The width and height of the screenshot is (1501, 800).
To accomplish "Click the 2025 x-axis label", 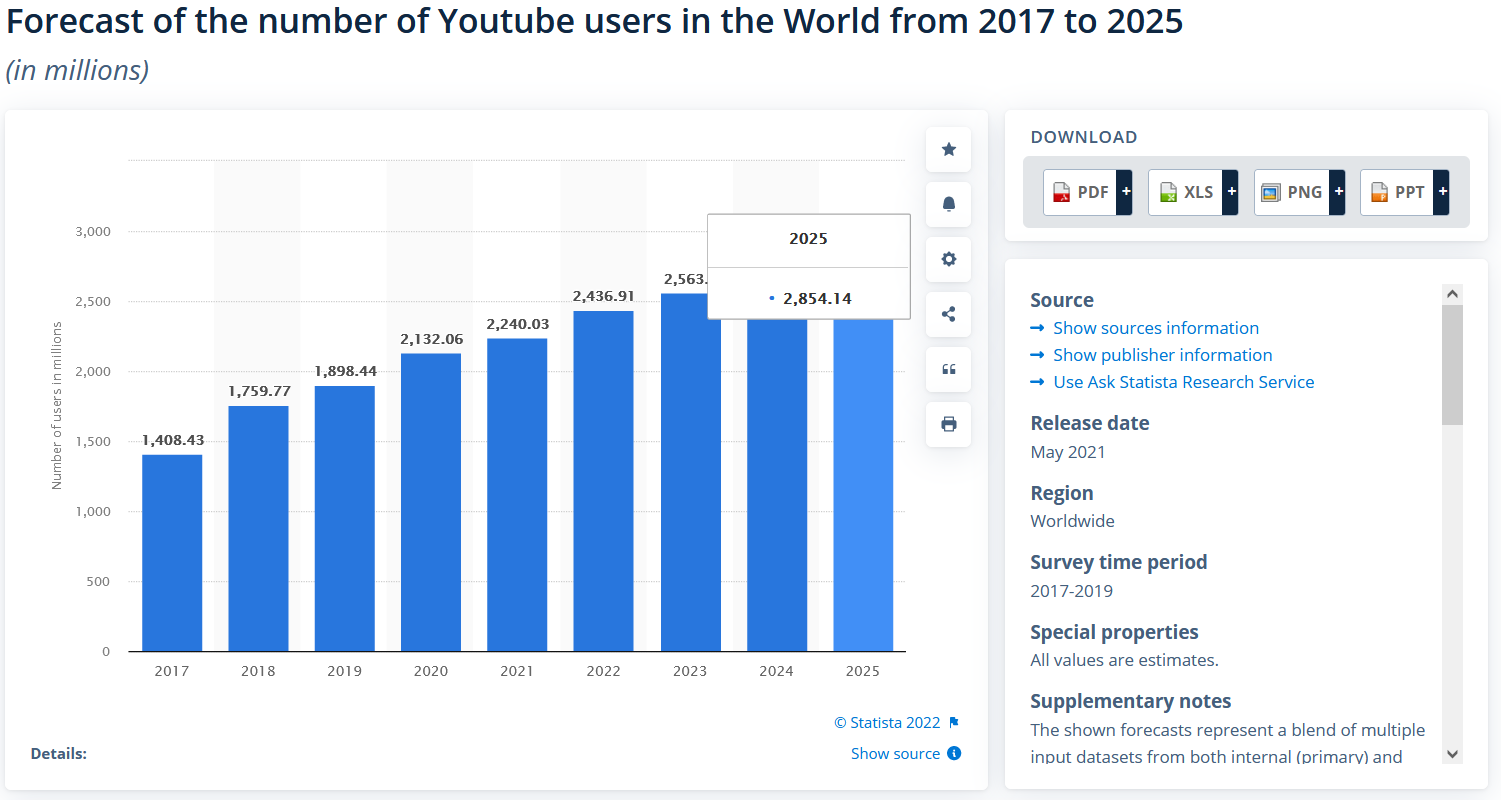I will pyautogui.click(x=863, y=671).
